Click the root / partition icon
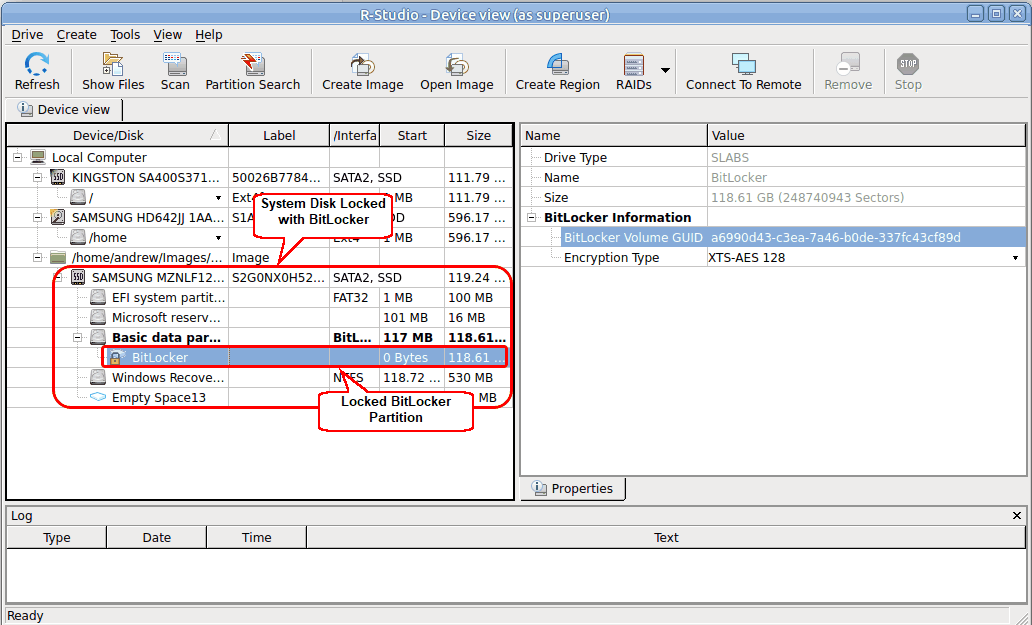 (x=78, y=197)
